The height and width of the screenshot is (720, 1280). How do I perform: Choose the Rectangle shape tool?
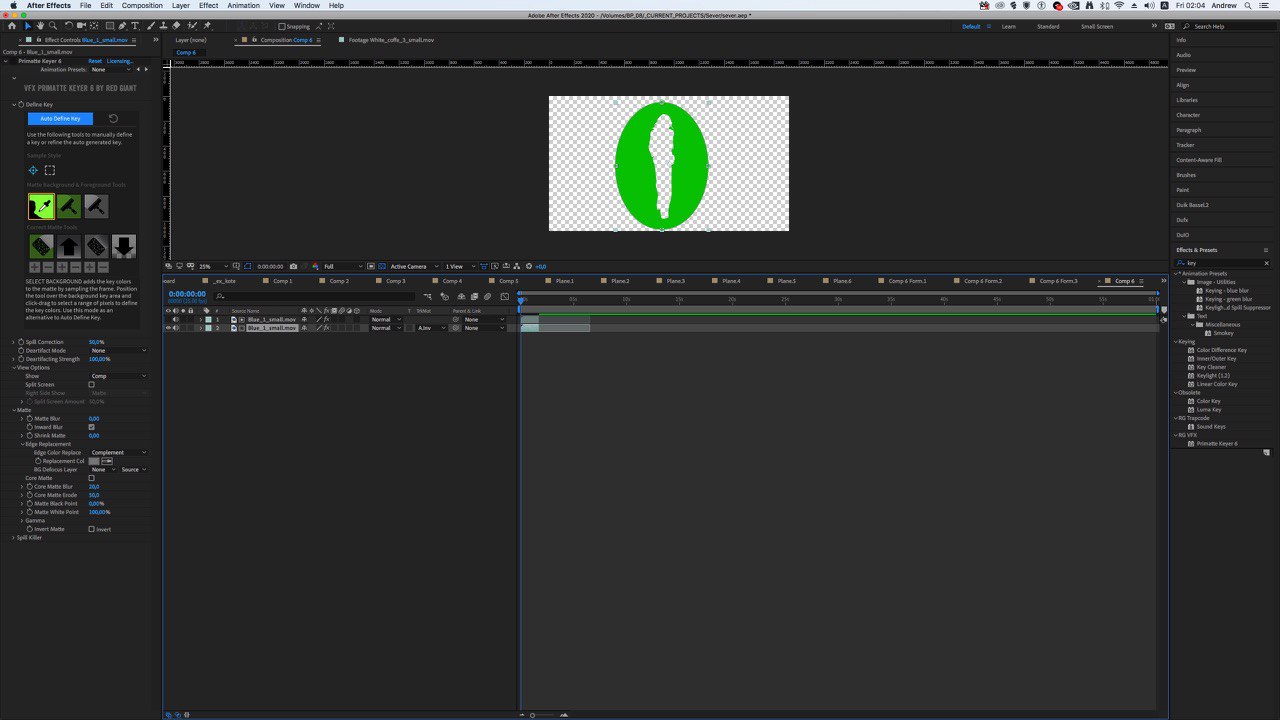click(x=110, y=26)
